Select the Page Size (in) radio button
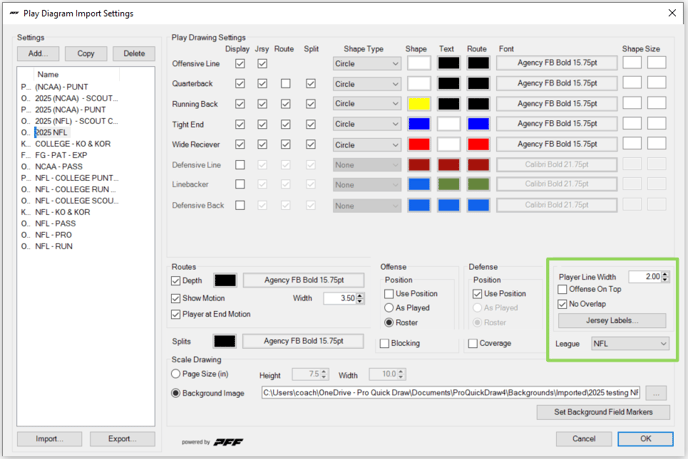Viewport: 688px width, 459px height. (x=176, y=374)
